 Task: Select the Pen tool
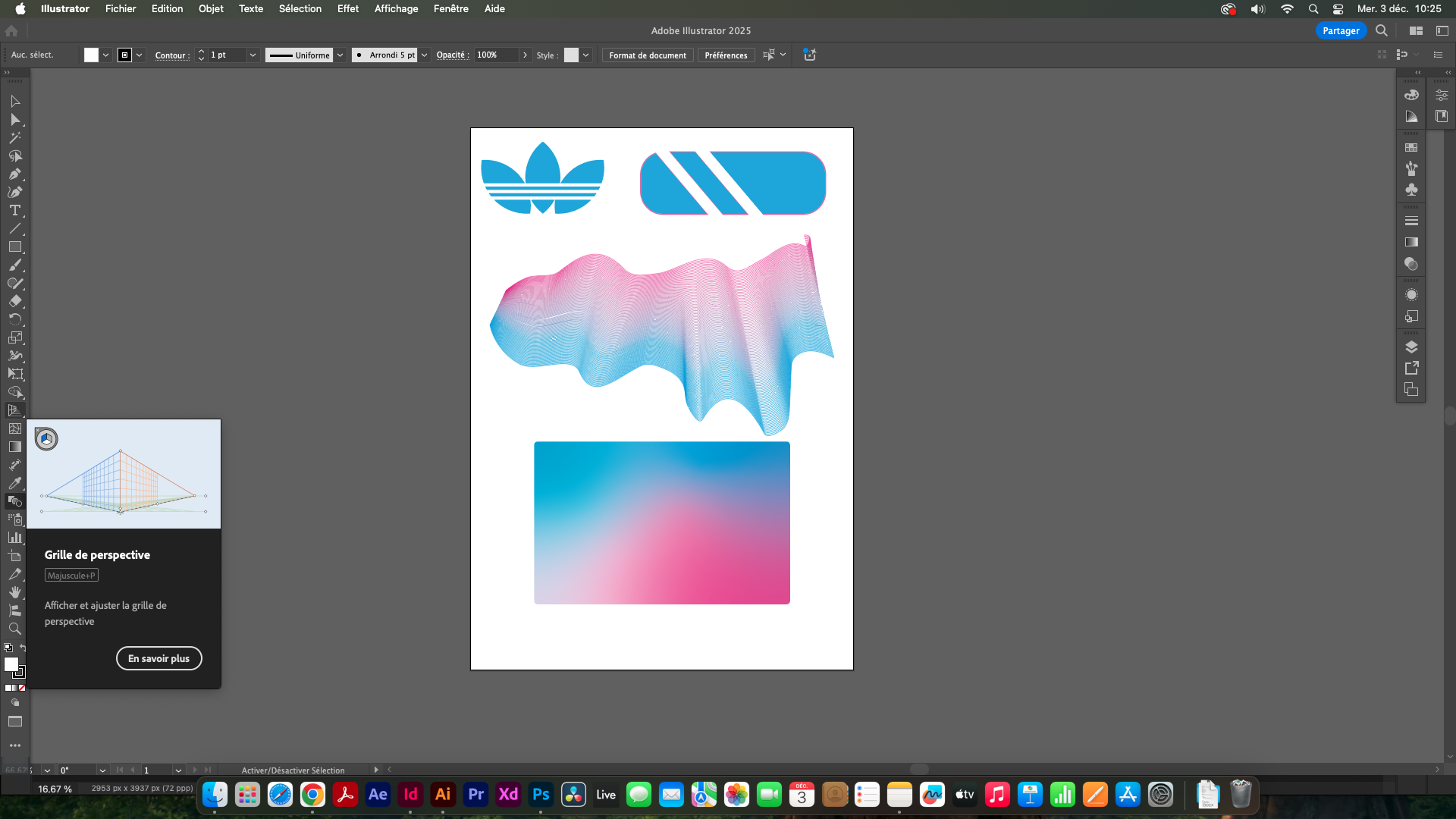click(x=14, y=174)
